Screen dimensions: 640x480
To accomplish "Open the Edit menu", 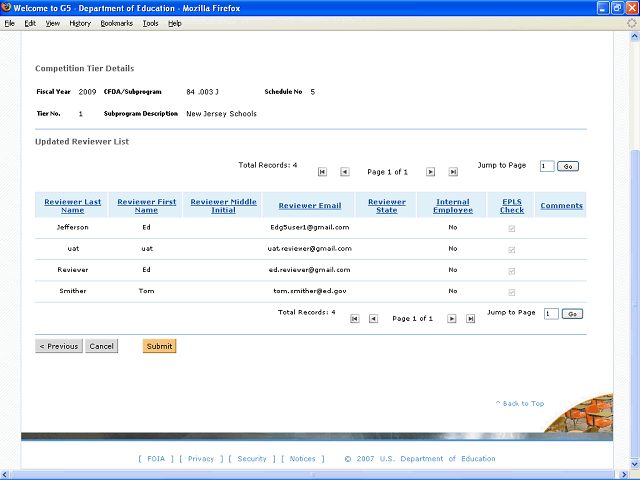I will point(30,23).
